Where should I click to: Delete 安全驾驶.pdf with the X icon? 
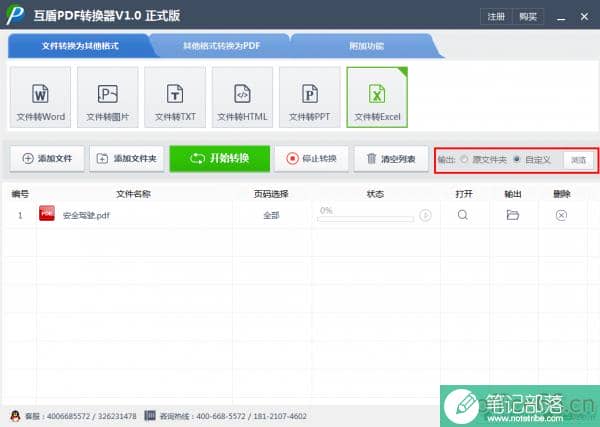(561, 215)
